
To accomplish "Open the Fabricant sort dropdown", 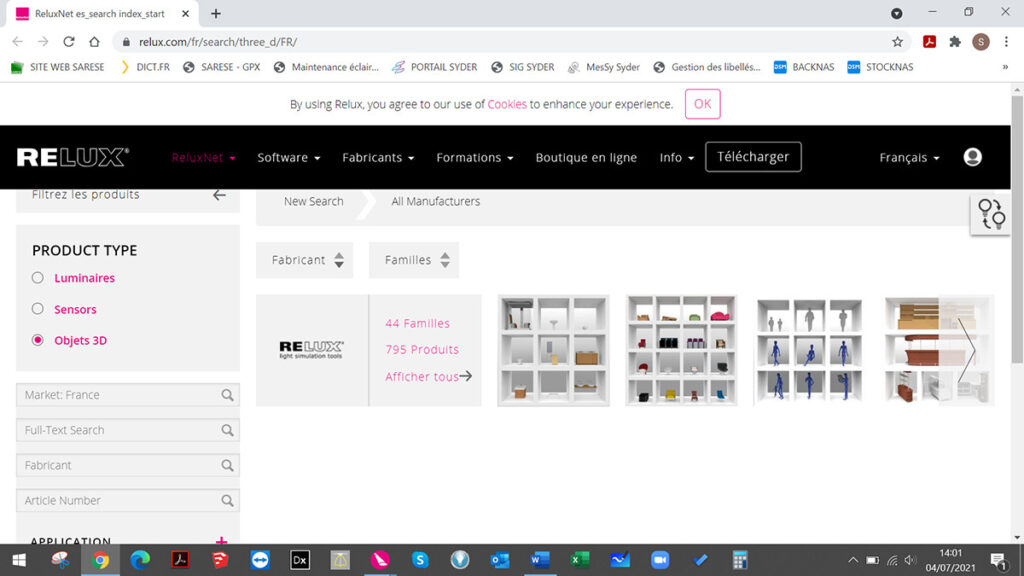I will click(305, 260).
